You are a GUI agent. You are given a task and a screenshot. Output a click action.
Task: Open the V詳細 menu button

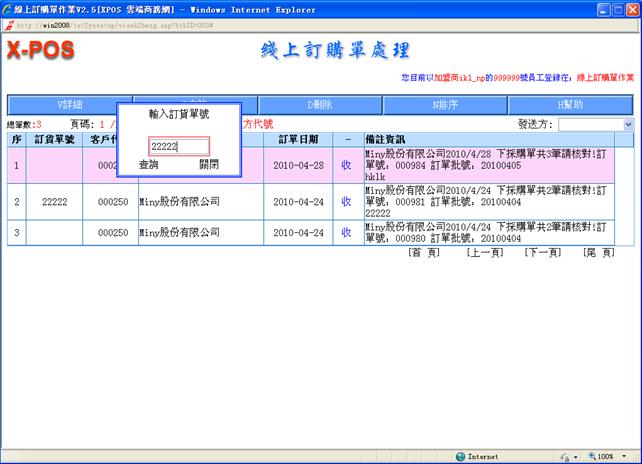click(63, 105)
